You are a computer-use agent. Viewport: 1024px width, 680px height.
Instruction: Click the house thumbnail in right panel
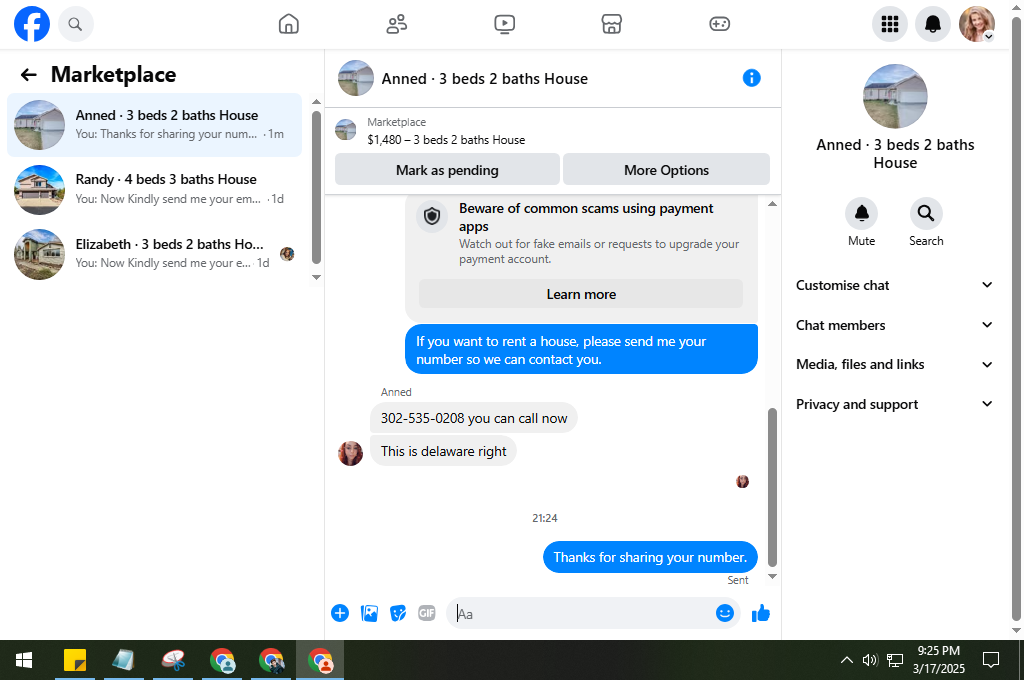pyautogui.click(x=895, y=96)
